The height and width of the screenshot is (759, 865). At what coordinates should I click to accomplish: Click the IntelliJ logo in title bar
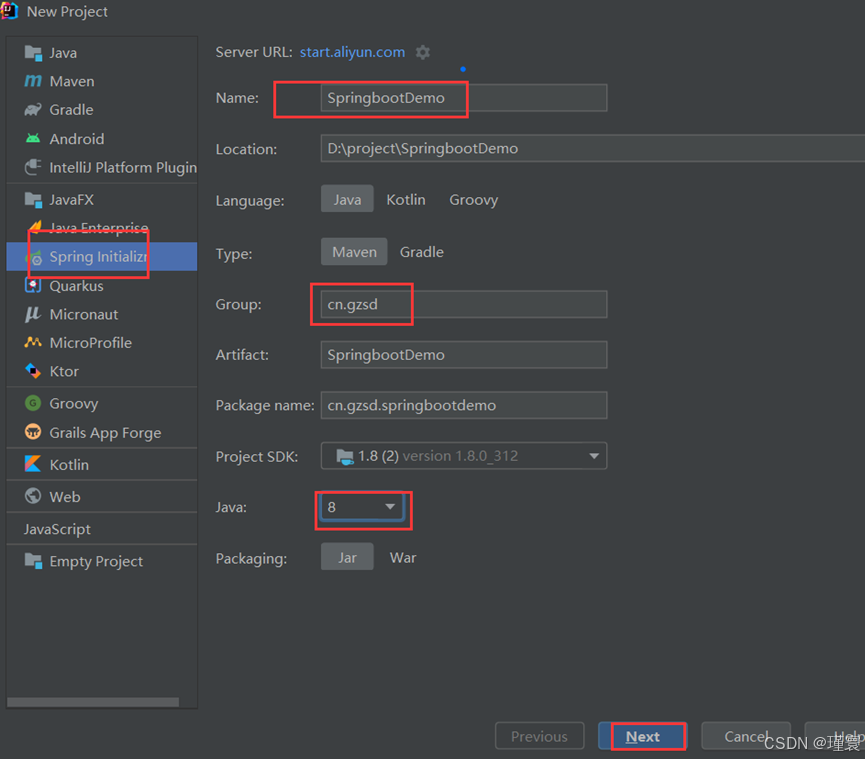click(x=9, y=10)
